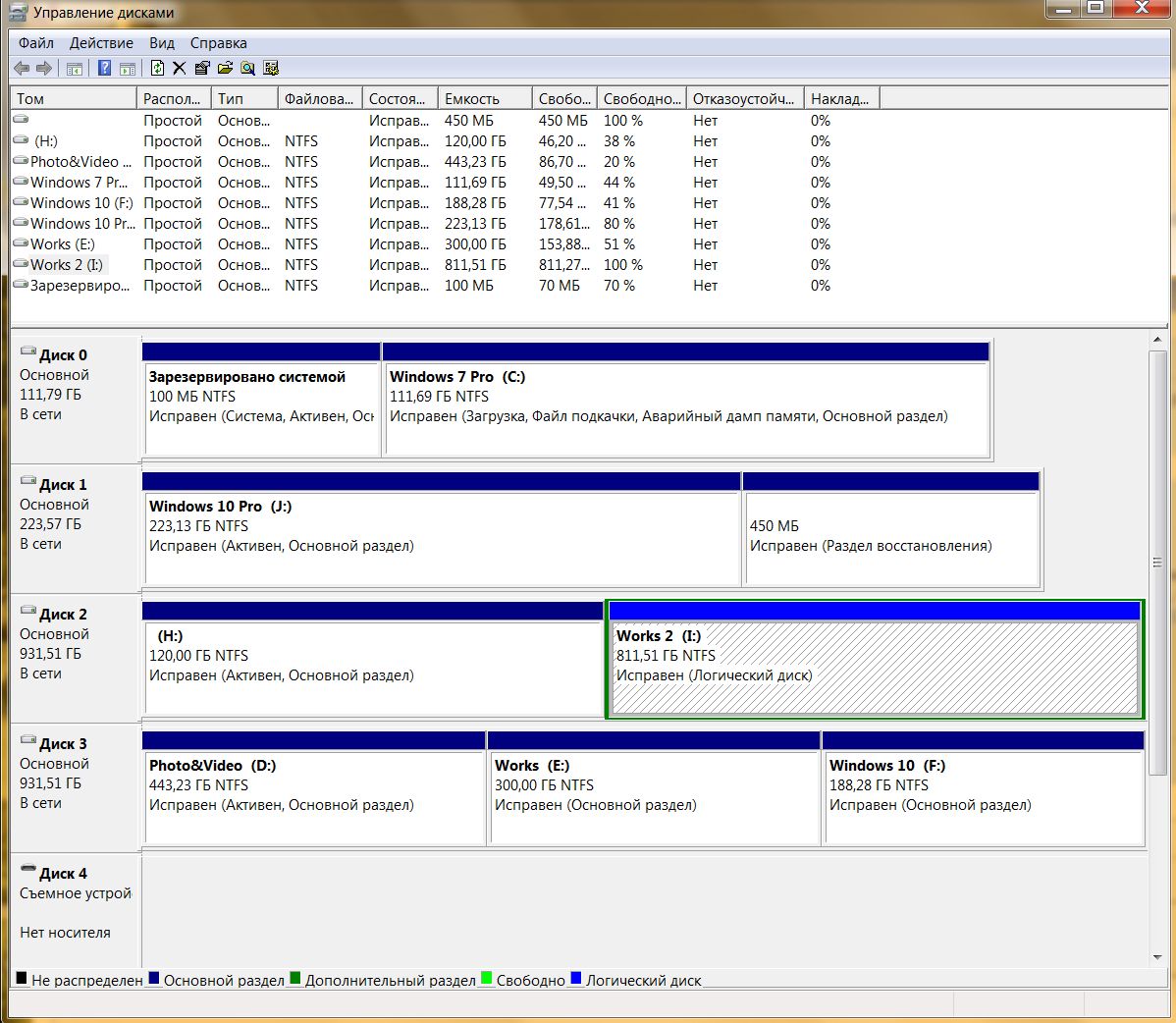
Task: Toggle the console tree show/hide icon
Action: (74, 68)
